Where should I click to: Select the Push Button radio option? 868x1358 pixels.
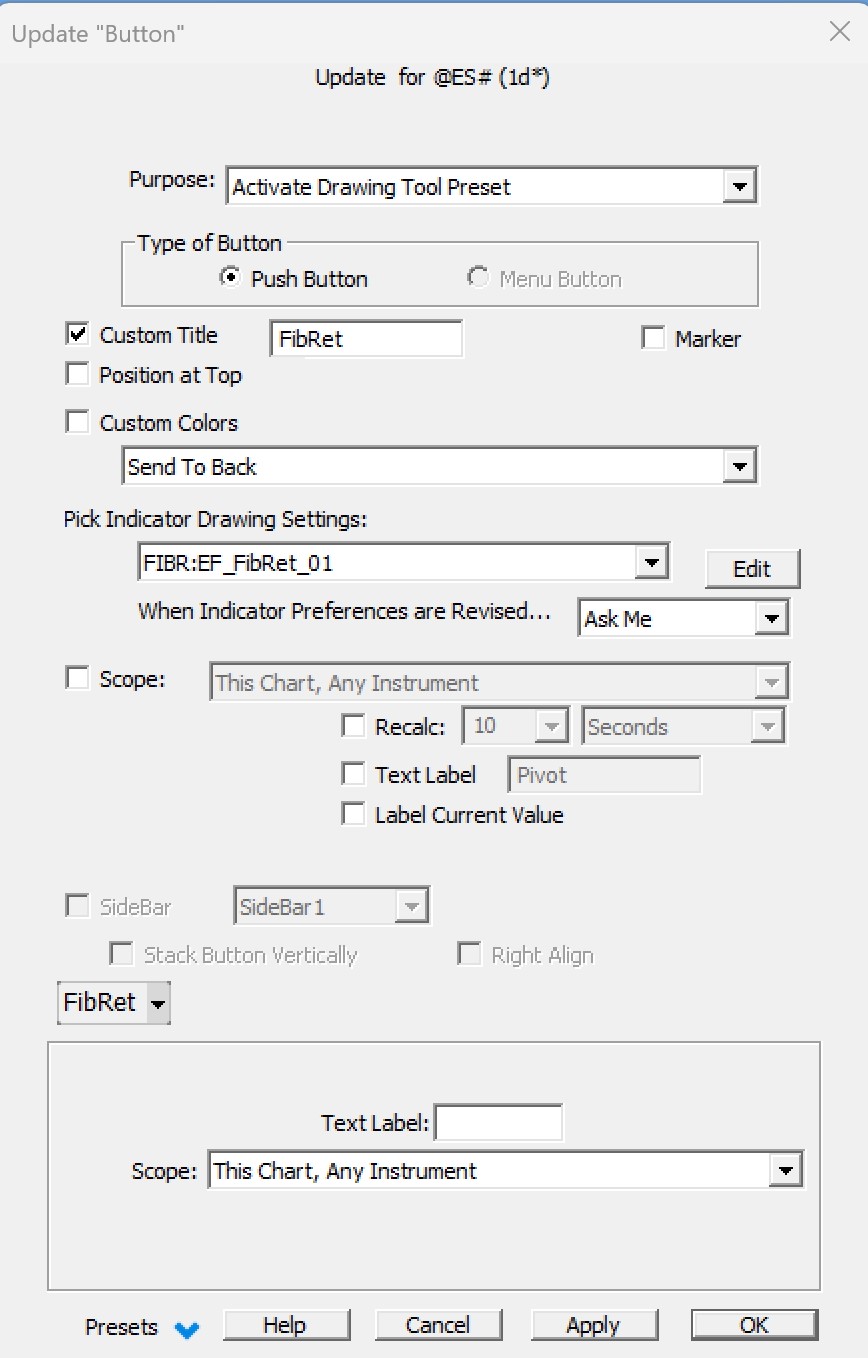pos(231,279)
